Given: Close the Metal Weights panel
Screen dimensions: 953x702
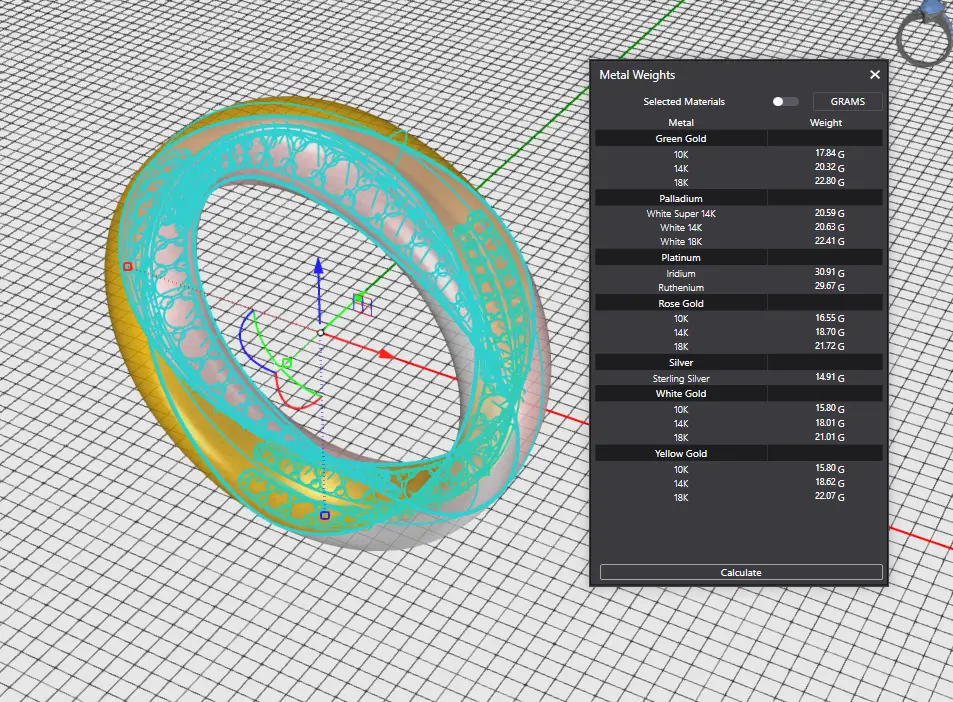Looking at the screenshot, I should 875,75.
